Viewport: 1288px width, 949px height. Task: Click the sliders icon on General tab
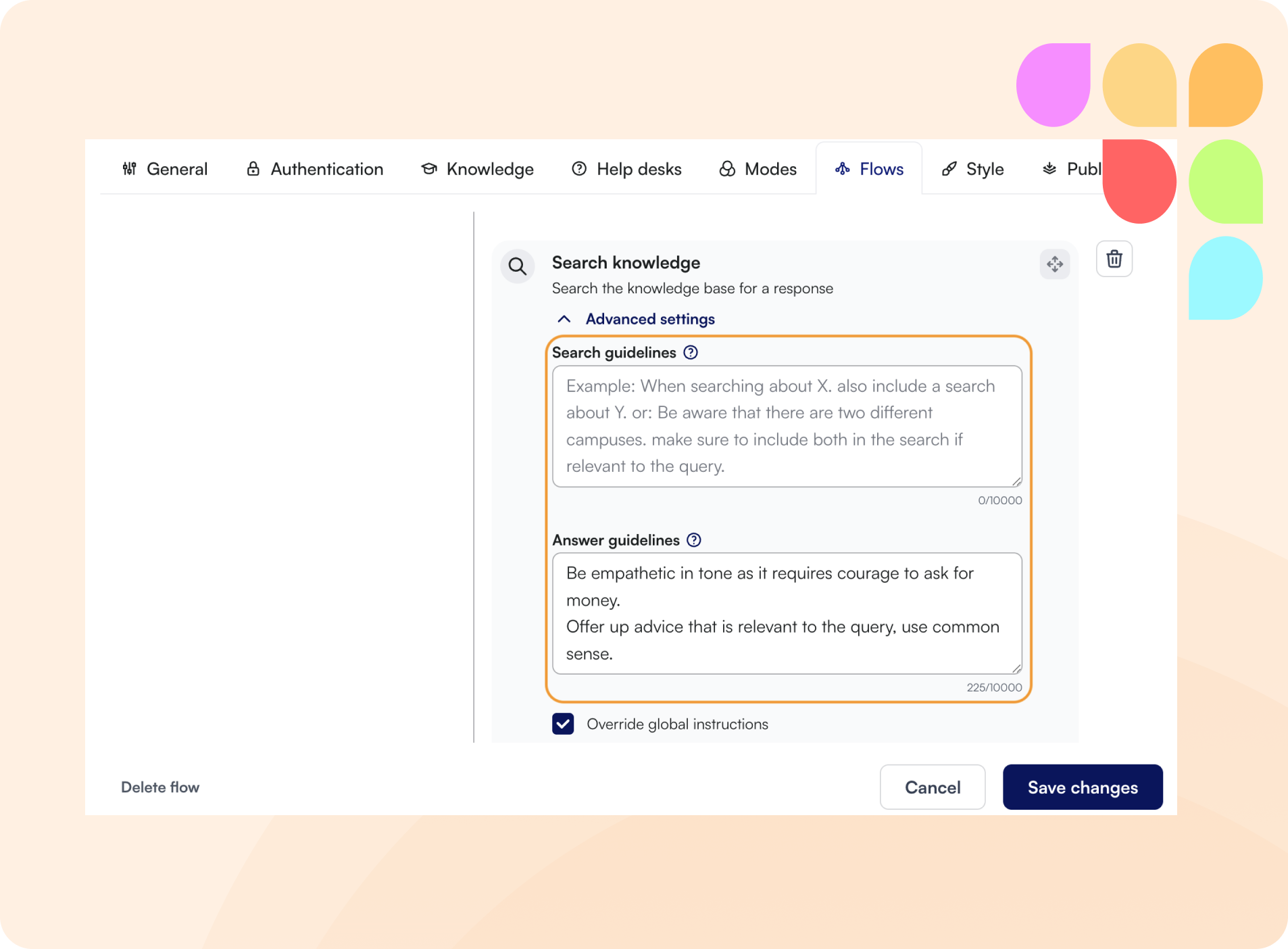129,169
